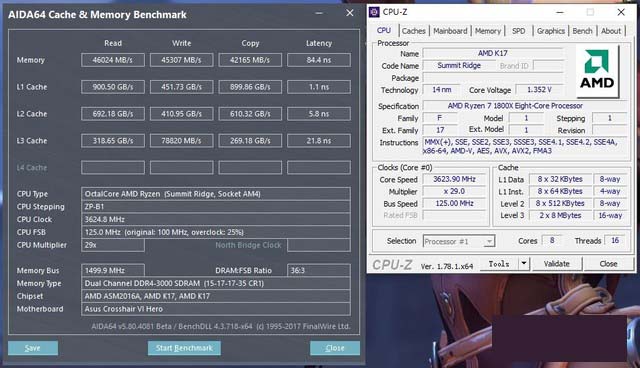Click Memory Write value 45307 MB/s
Viewport: 640px width, 368px height.
click(x=181, y=60)
